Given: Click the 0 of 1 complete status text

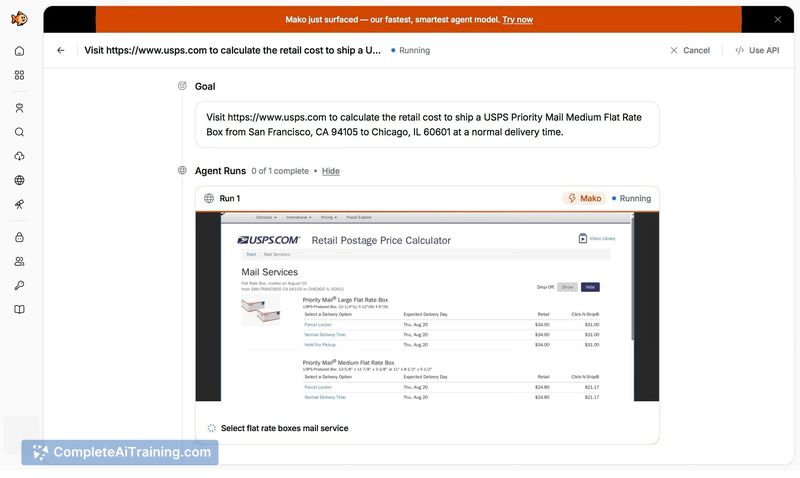Looking at the screenshot, I should [280, 171].
